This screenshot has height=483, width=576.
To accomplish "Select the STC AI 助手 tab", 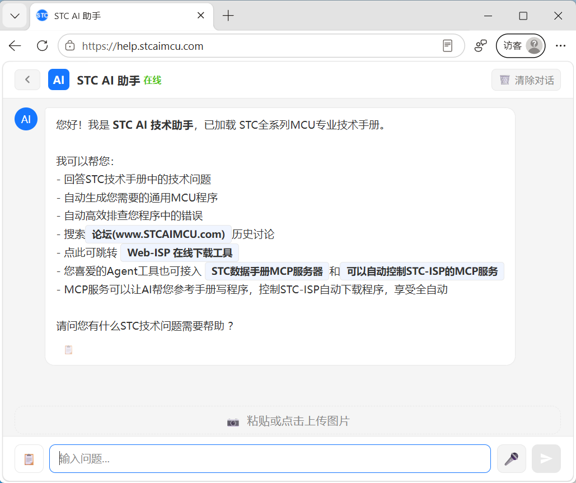I will [121, 16].
